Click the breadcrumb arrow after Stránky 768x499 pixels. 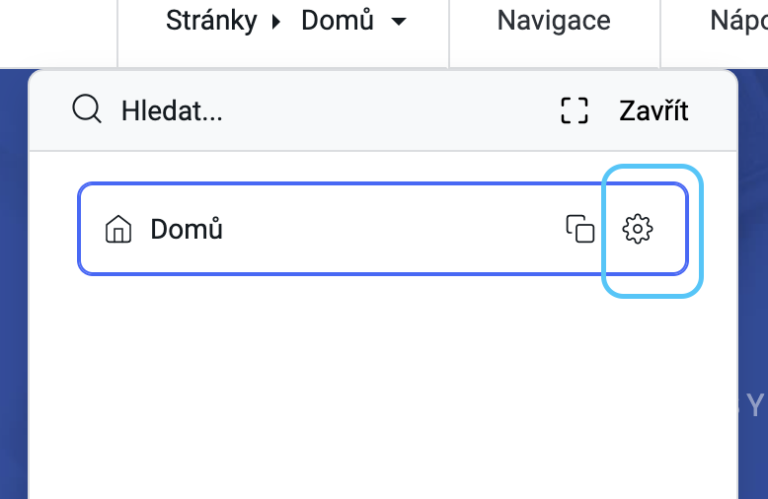pos(276,22)
